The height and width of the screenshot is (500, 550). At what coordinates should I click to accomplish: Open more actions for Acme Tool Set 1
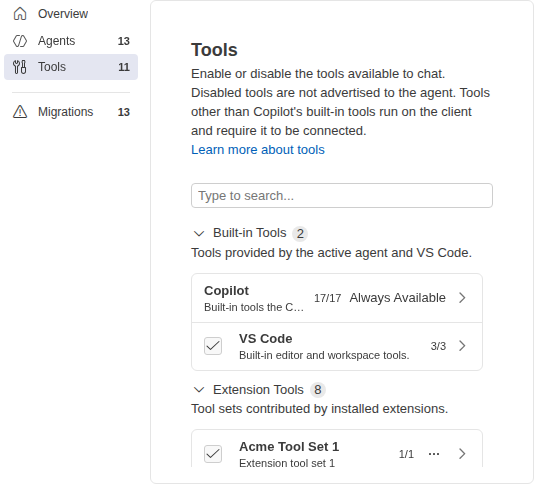(434, 454)
